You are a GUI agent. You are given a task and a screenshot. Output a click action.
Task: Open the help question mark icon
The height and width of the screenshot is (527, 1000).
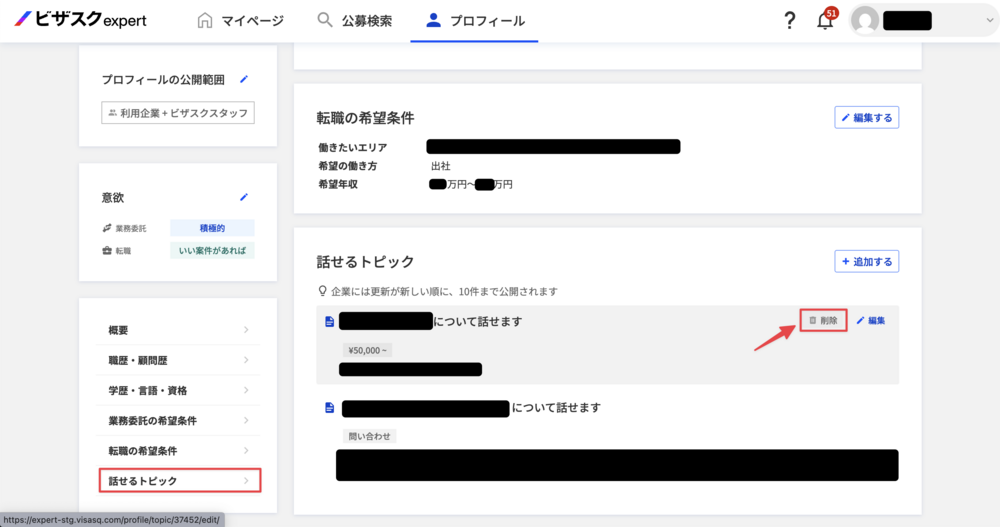790,20
